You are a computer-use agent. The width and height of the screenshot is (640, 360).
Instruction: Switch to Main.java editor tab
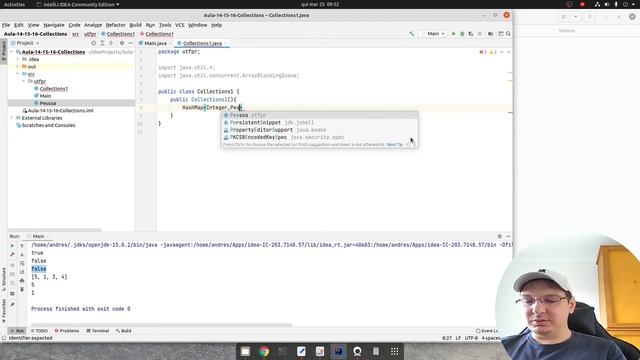point(155,43)
